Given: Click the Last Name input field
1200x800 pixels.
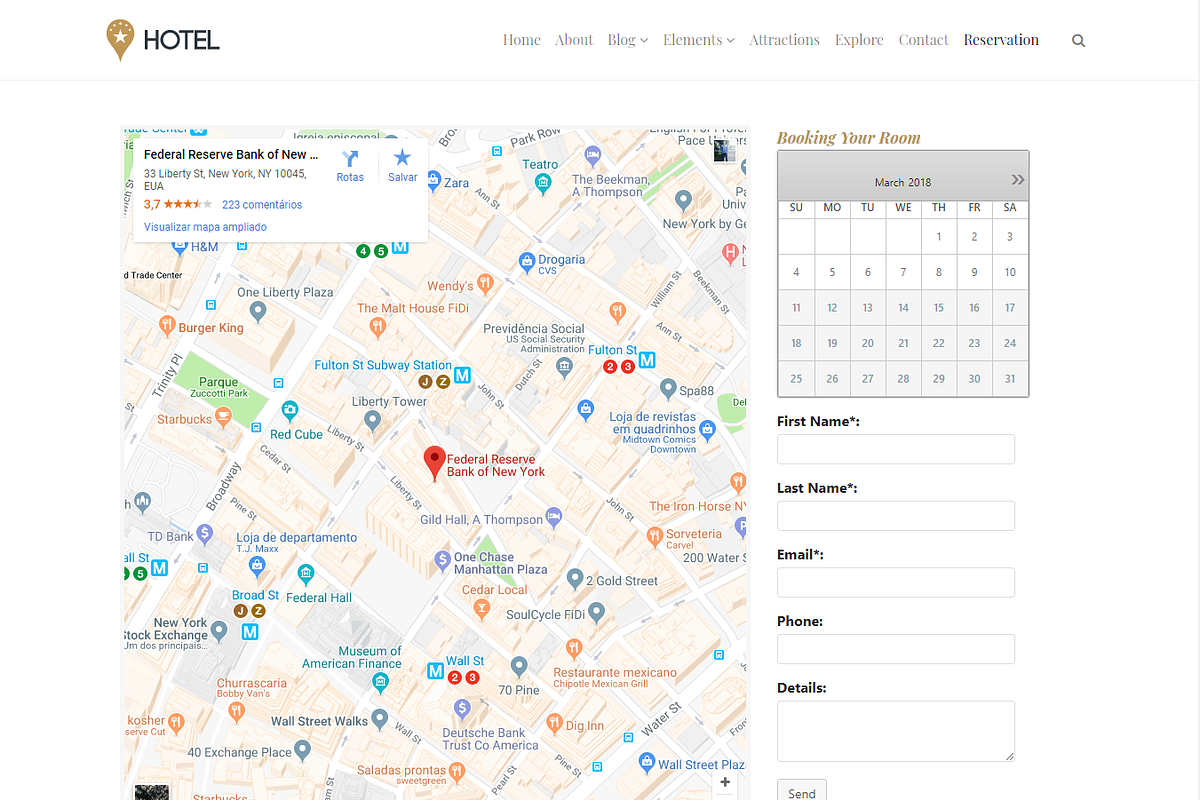Looking at the screenshot, I should [x=896, y=516].
